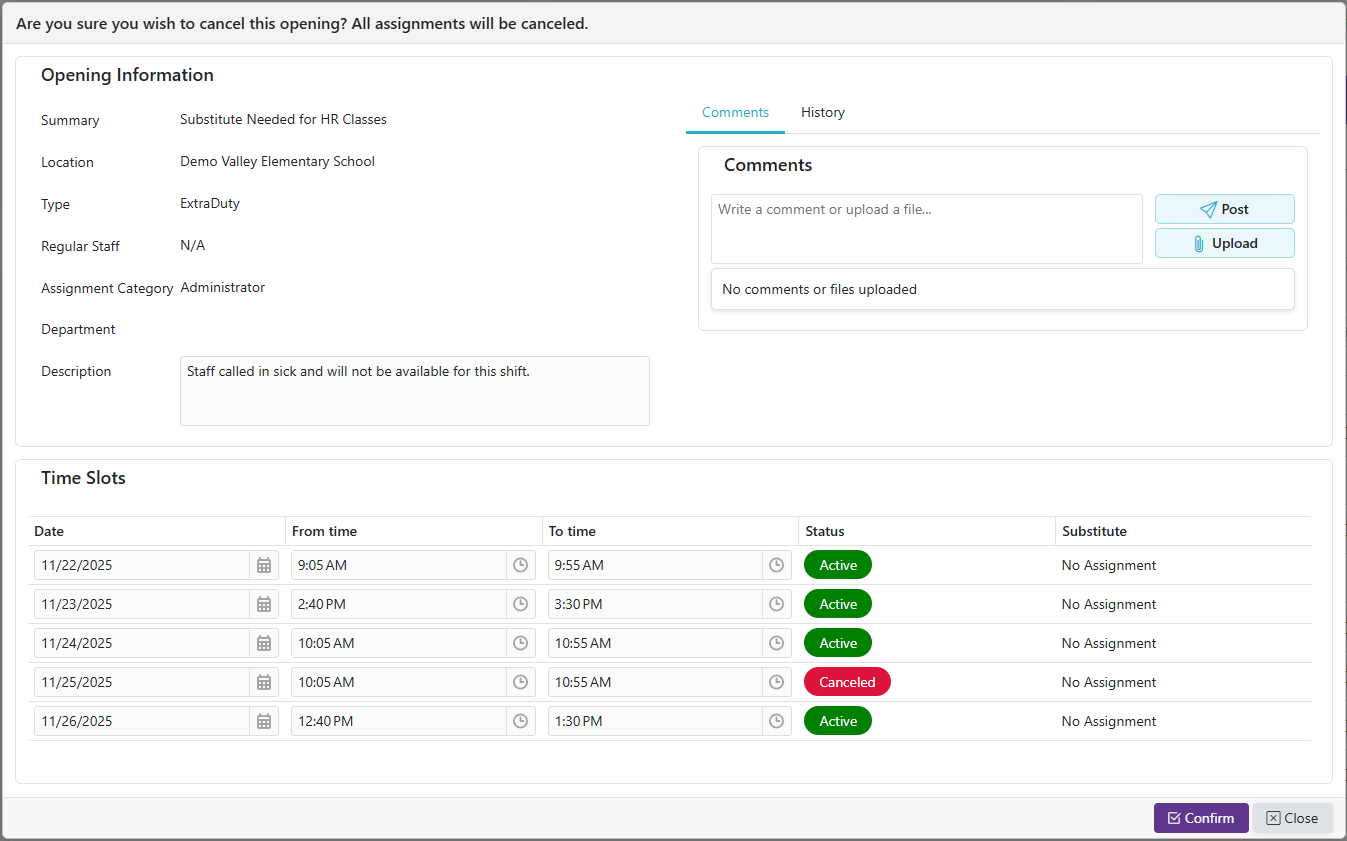Post the comment
Screen dimensions: 1347x841
point(1224,209)
